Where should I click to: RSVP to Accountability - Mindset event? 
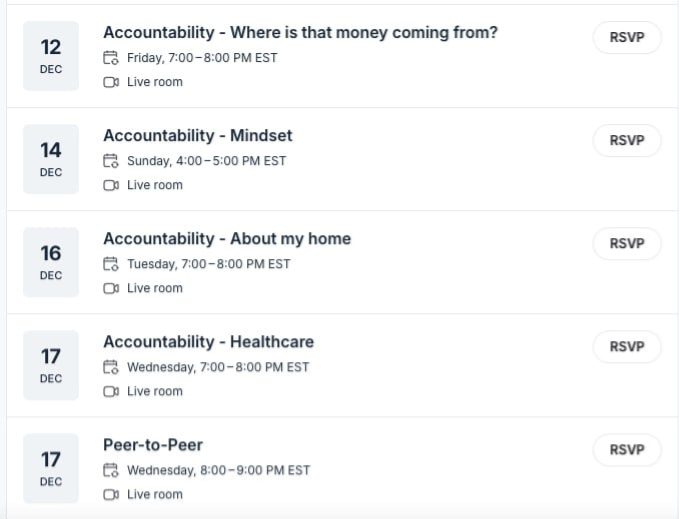[x=627, y=141]
